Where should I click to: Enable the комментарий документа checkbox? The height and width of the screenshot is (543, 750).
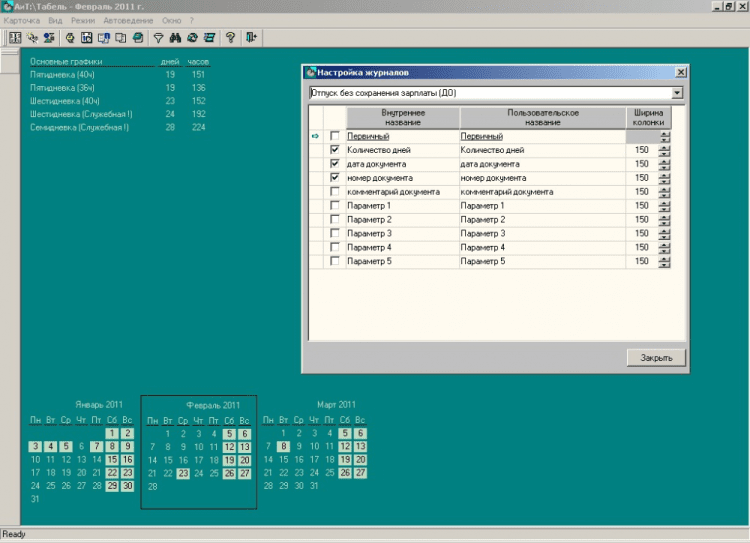click(335, 191)
